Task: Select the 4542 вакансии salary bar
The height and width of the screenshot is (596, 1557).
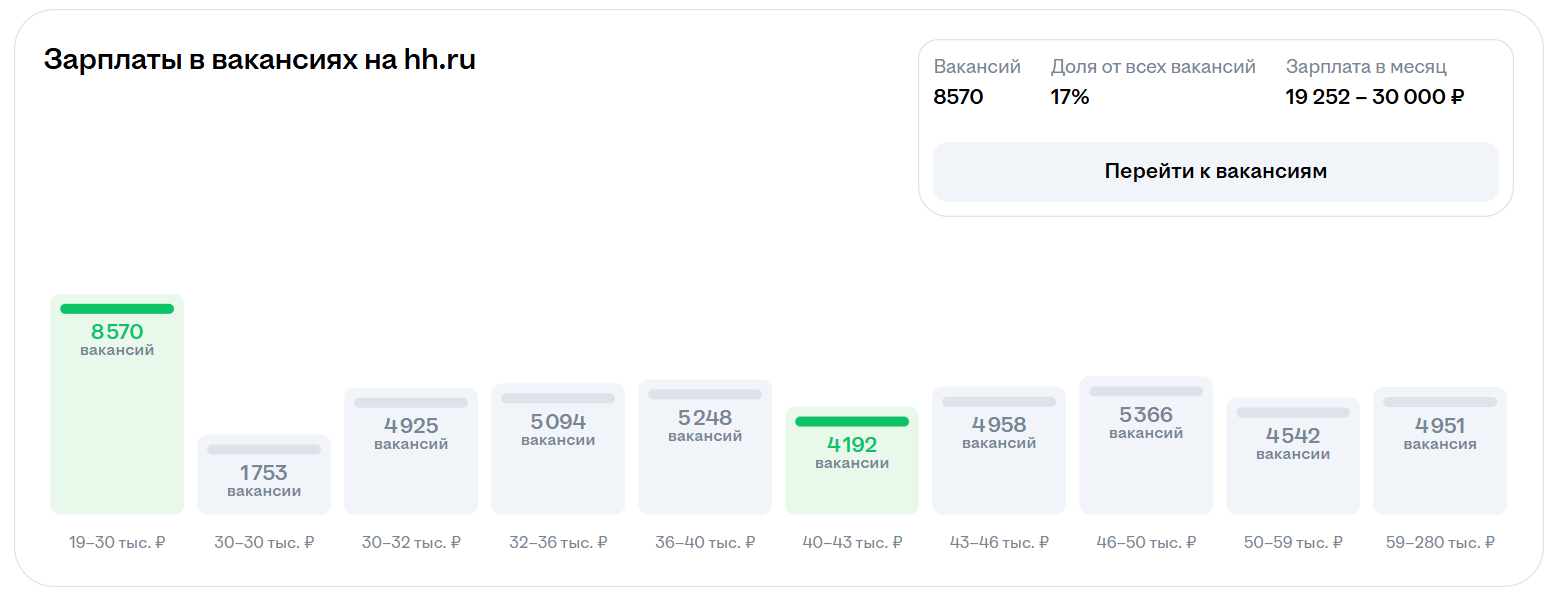Action: coord(1293,456)
